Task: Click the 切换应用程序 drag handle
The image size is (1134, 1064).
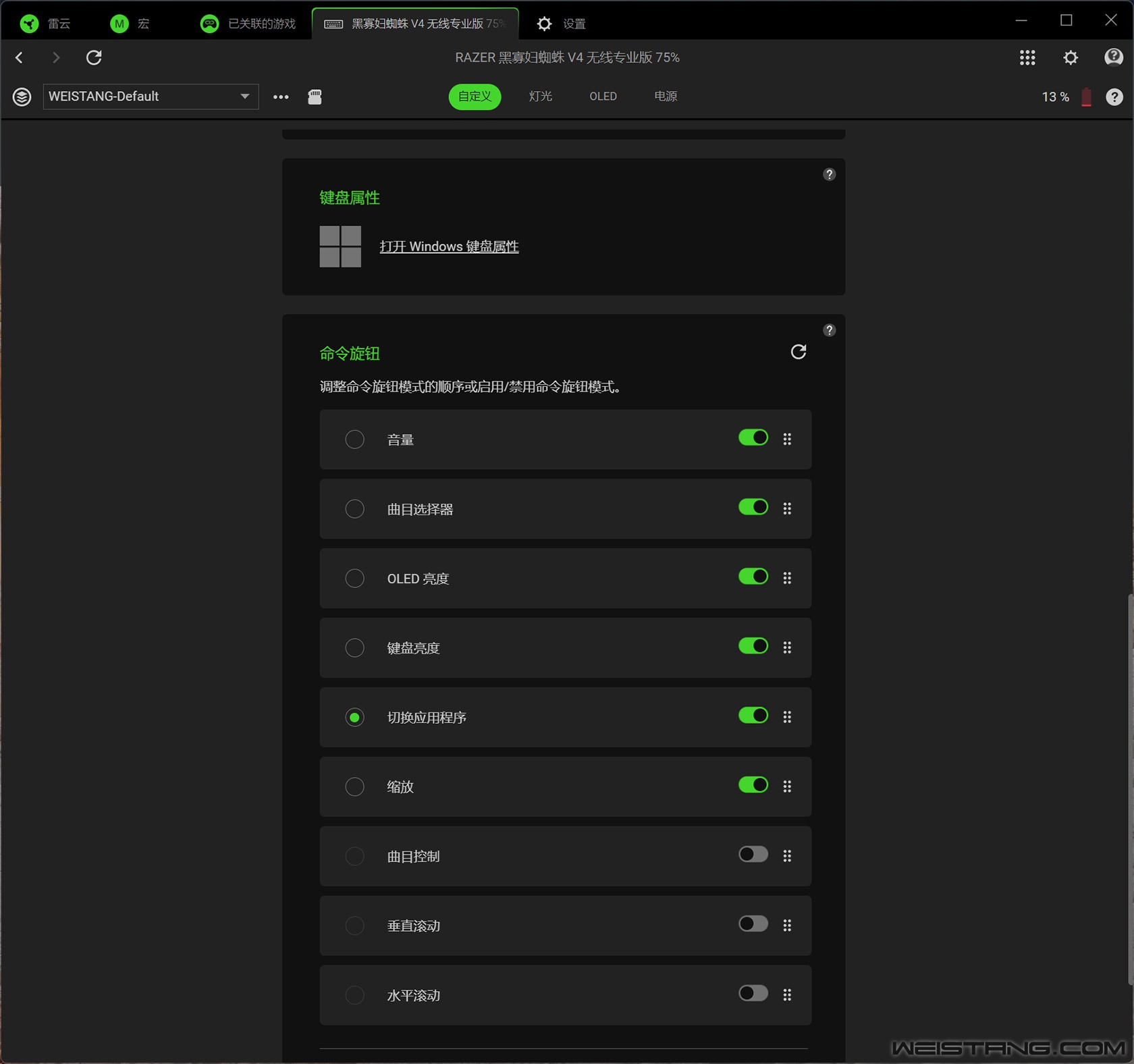Action: tap(787, 717)
